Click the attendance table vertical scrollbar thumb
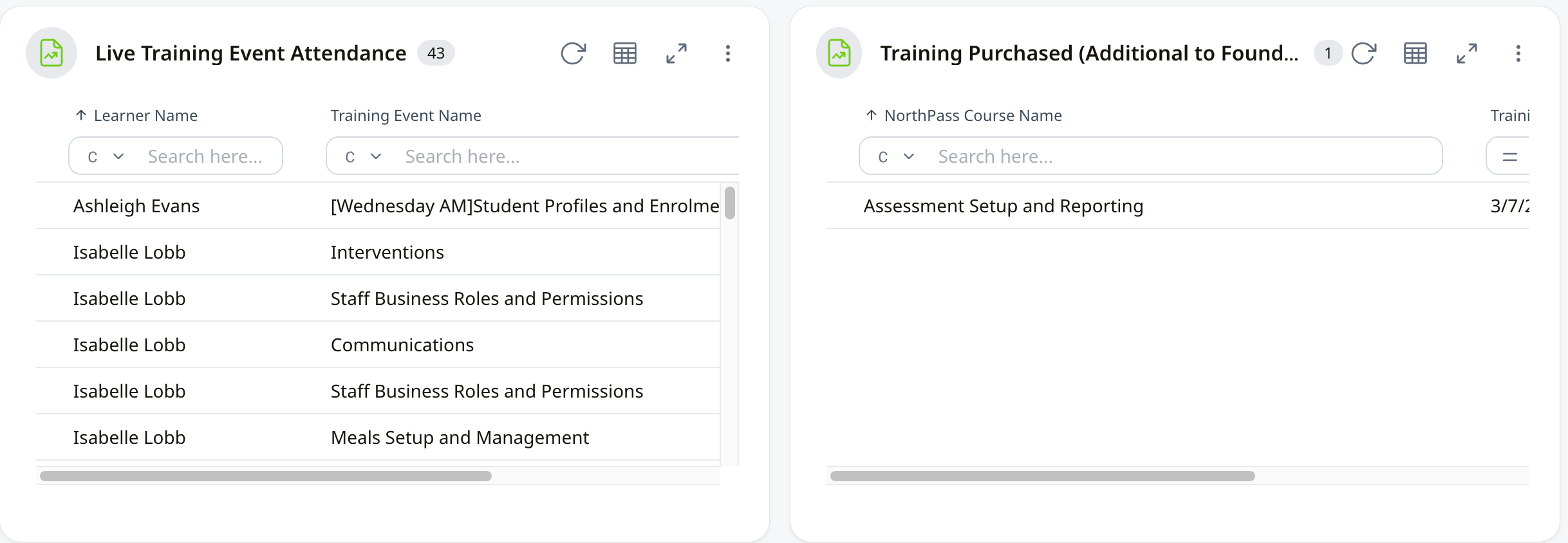The height and width of the screenshot is (543, 1568). 729,203
